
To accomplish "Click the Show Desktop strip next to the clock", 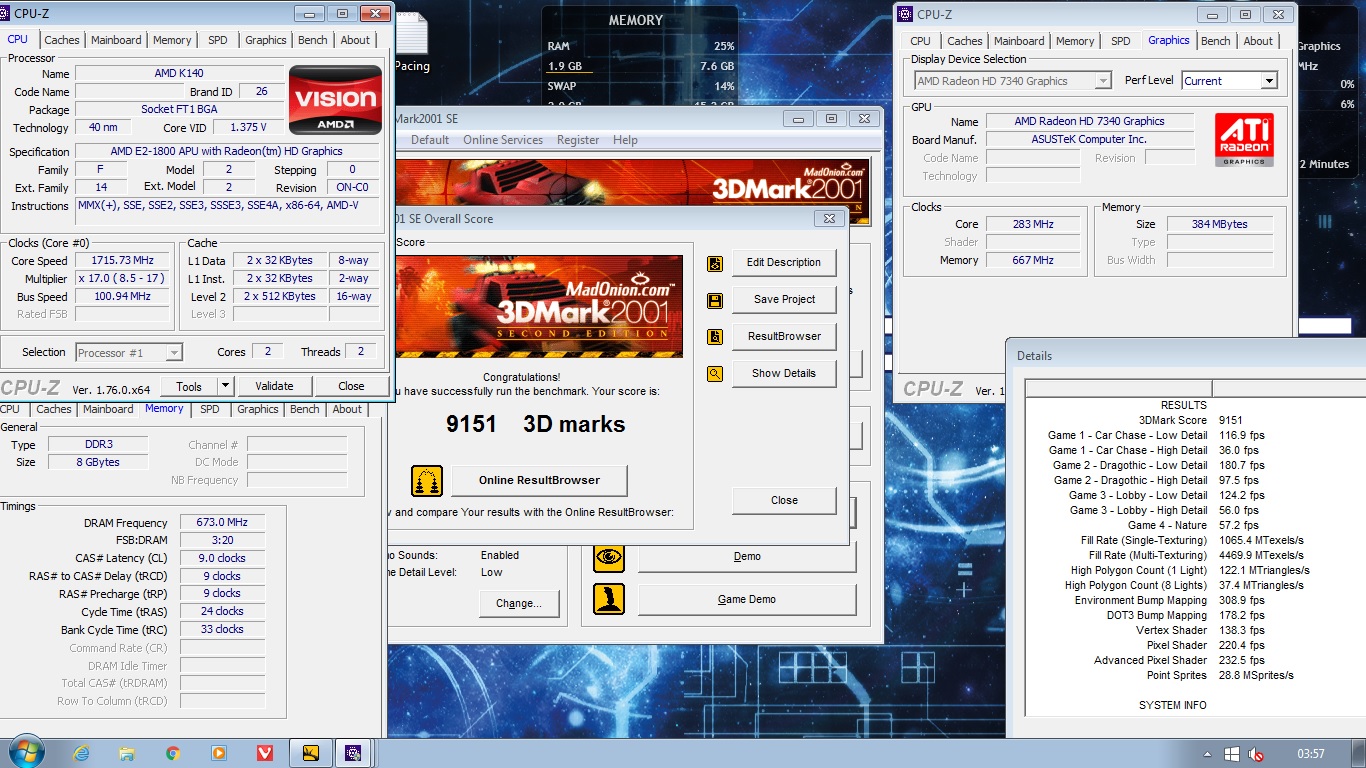I will (1359, 753).
